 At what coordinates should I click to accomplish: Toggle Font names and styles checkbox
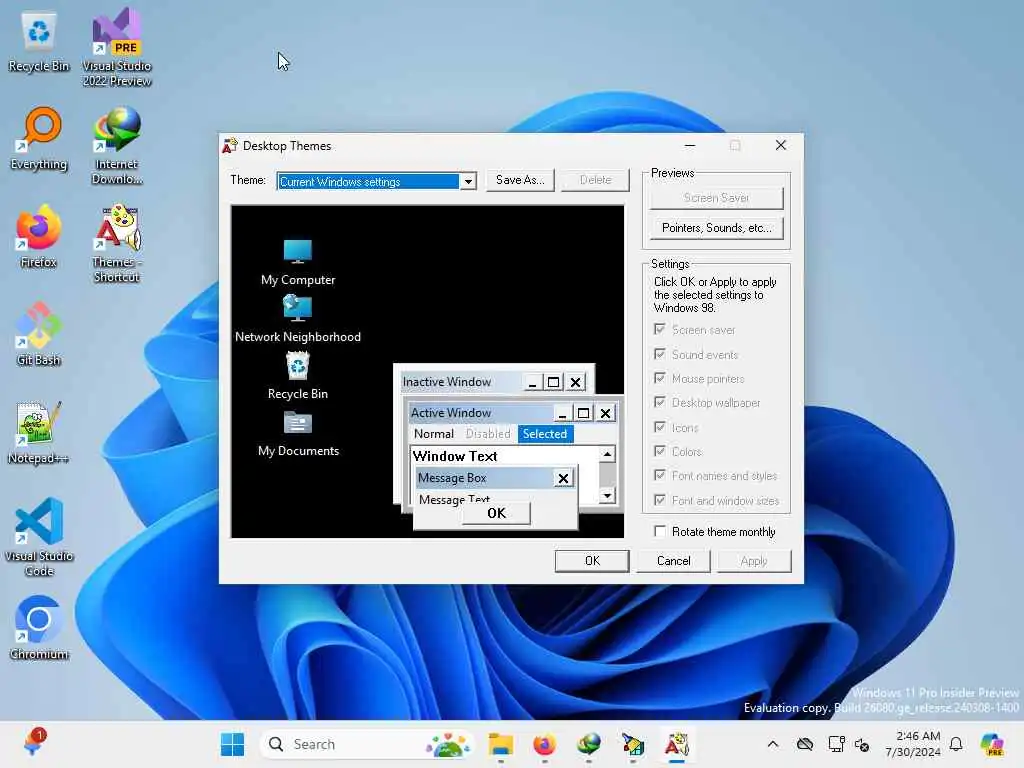click(x=660, y=475)
